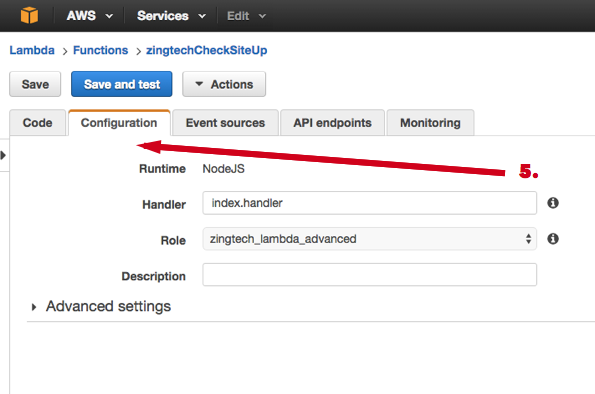Click the Save button
This screenshot has width=595, height=394.
(35, 84)
